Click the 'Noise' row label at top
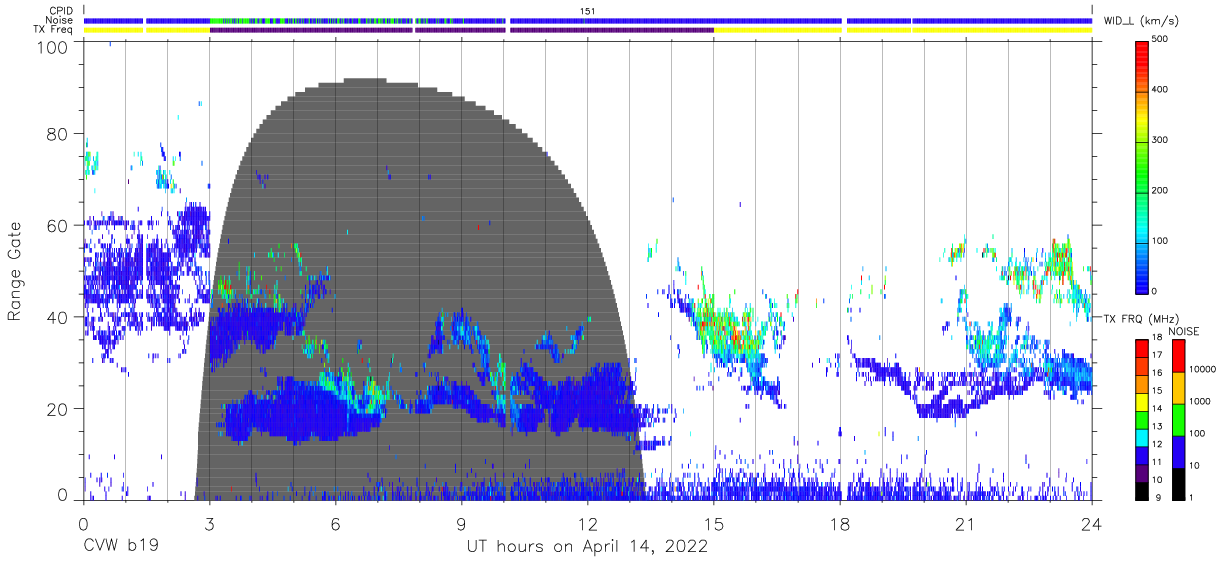The height and width of the screenshot is (567, 1228). click(60, 20)
